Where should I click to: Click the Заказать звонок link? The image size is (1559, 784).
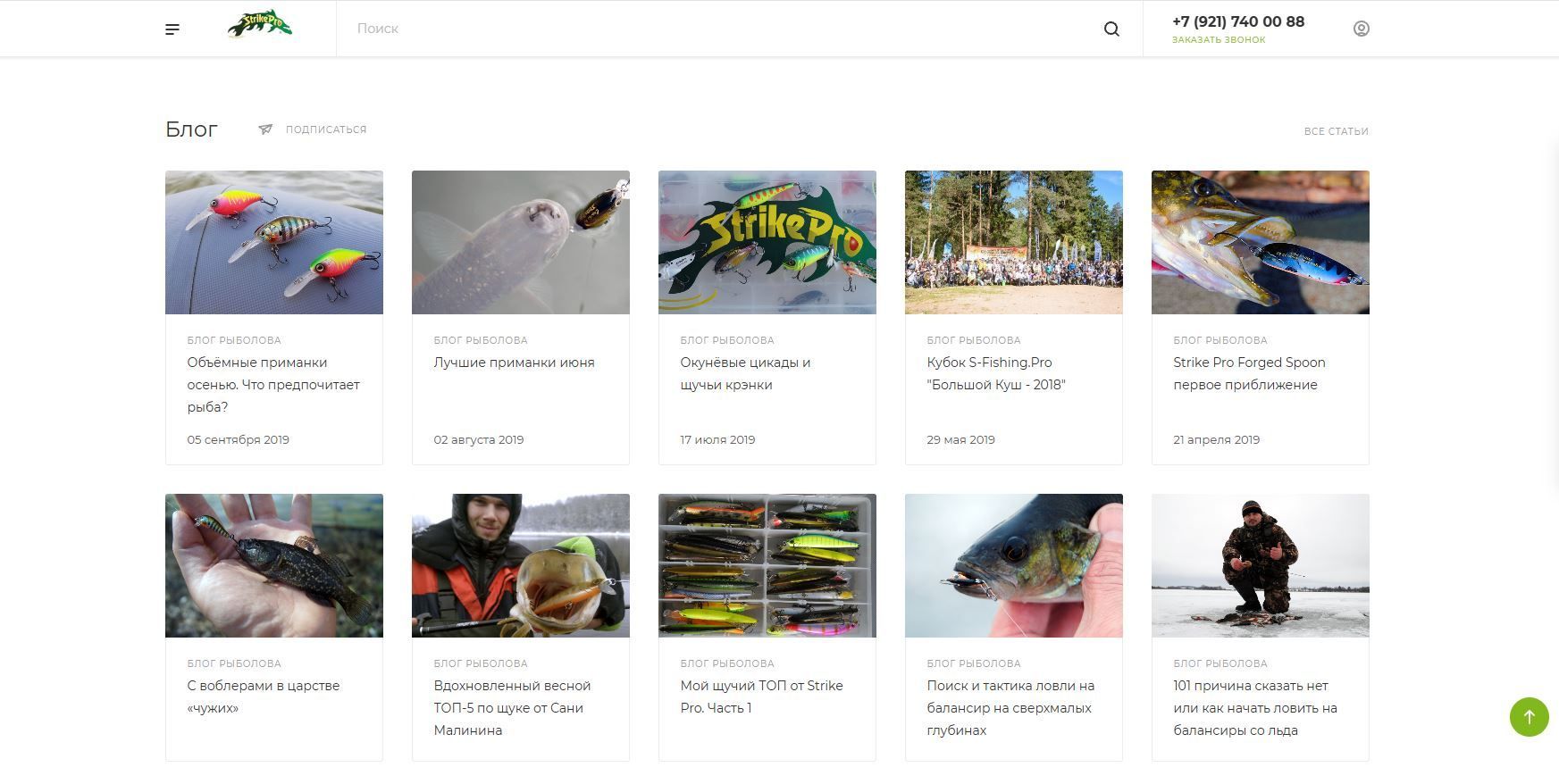[x=1219, y=40]
